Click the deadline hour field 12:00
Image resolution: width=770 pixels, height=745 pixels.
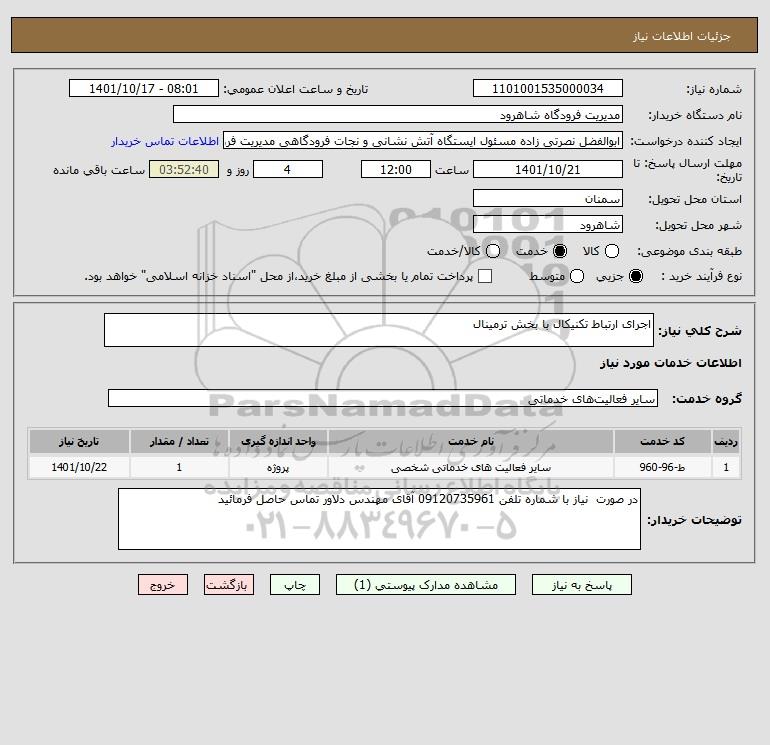click(x=396, y=169)
